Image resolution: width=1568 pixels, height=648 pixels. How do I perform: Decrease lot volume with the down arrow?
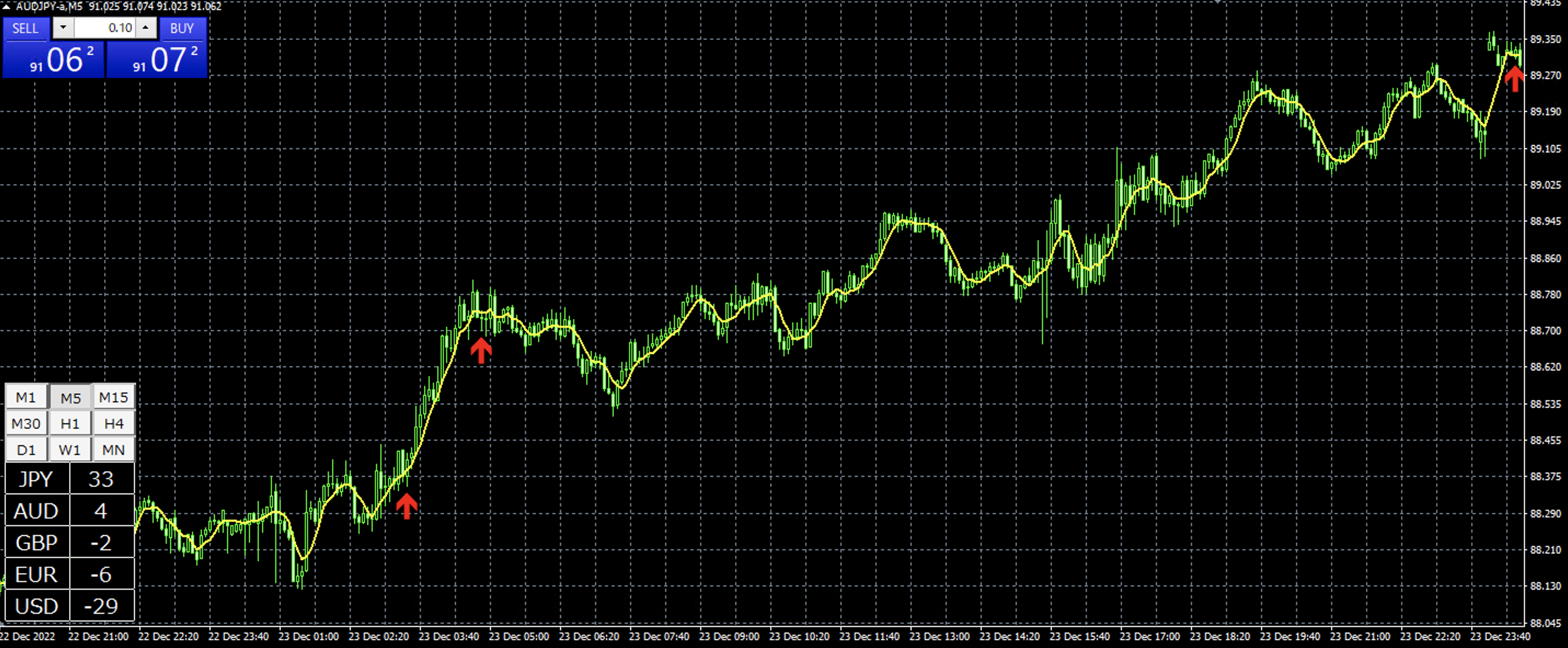click(x=64, y=28)
